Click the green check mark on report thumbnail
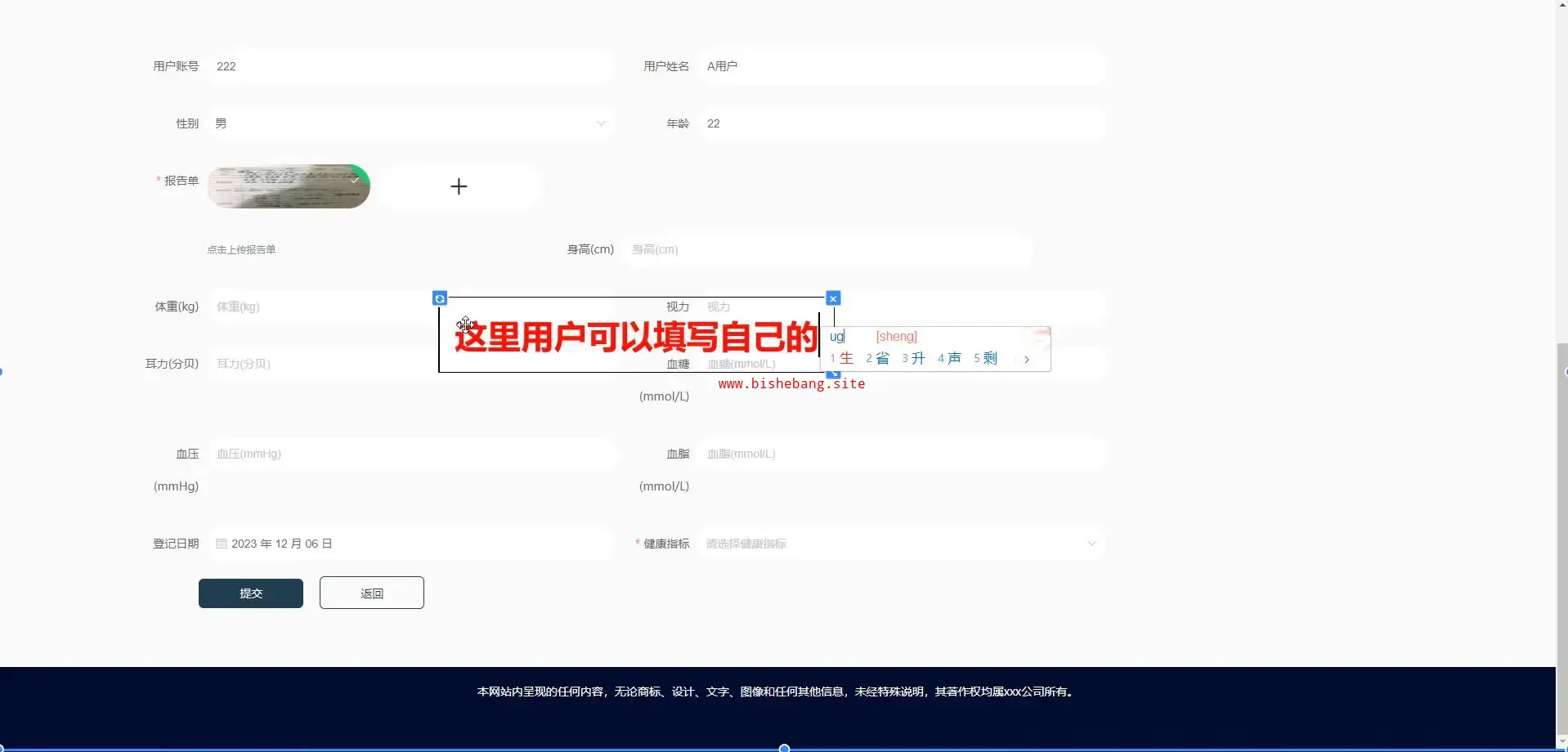Screen dimensions: 1568x752 [355, 179]
